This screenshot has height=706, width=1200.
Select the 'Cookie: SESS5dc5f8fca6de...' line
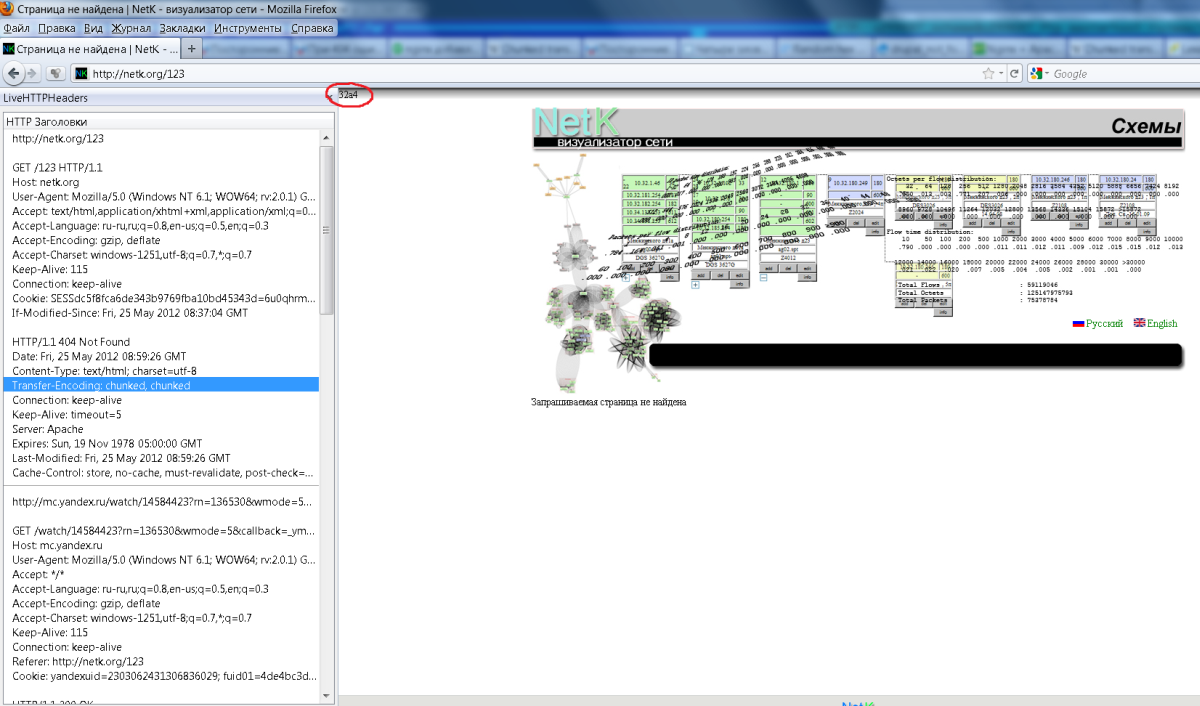tap(164, 298)
